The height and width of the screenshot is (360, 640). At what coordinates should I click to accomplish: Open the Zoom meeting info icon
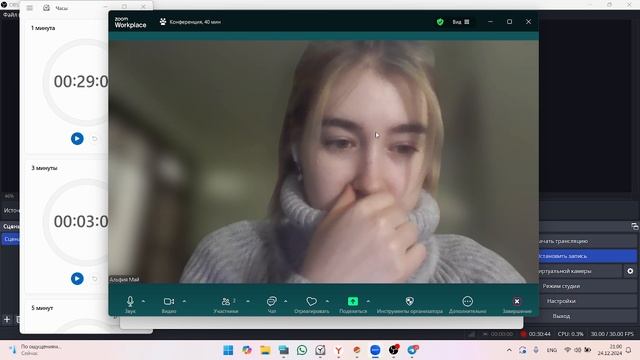[163, 22]
